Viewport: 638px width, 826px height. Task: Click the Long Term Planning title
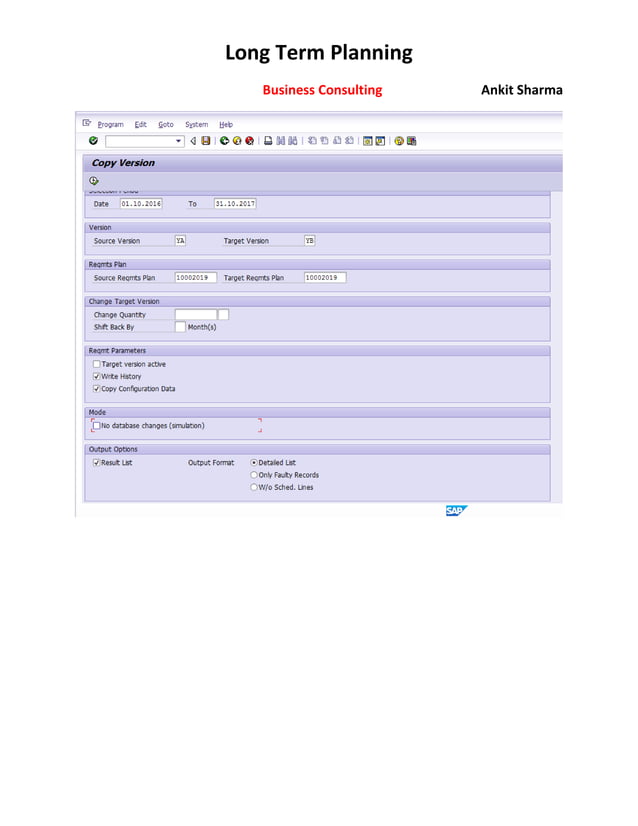(319, 53)
